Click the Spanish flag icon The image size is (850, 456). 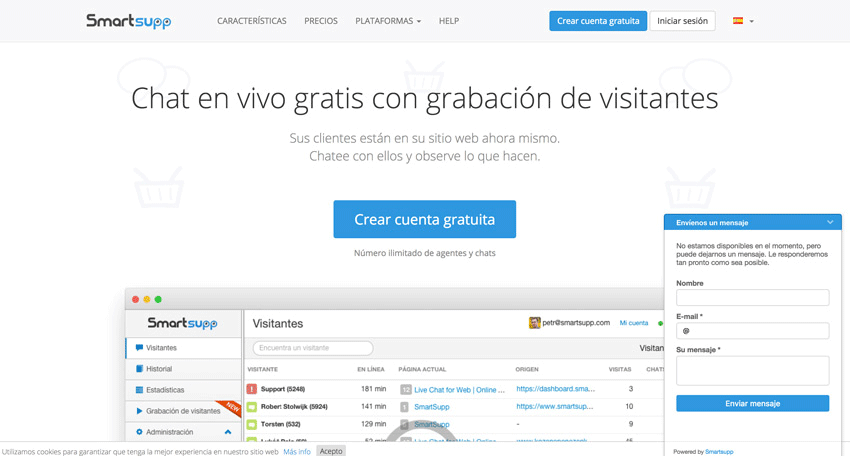coord(738,21)
